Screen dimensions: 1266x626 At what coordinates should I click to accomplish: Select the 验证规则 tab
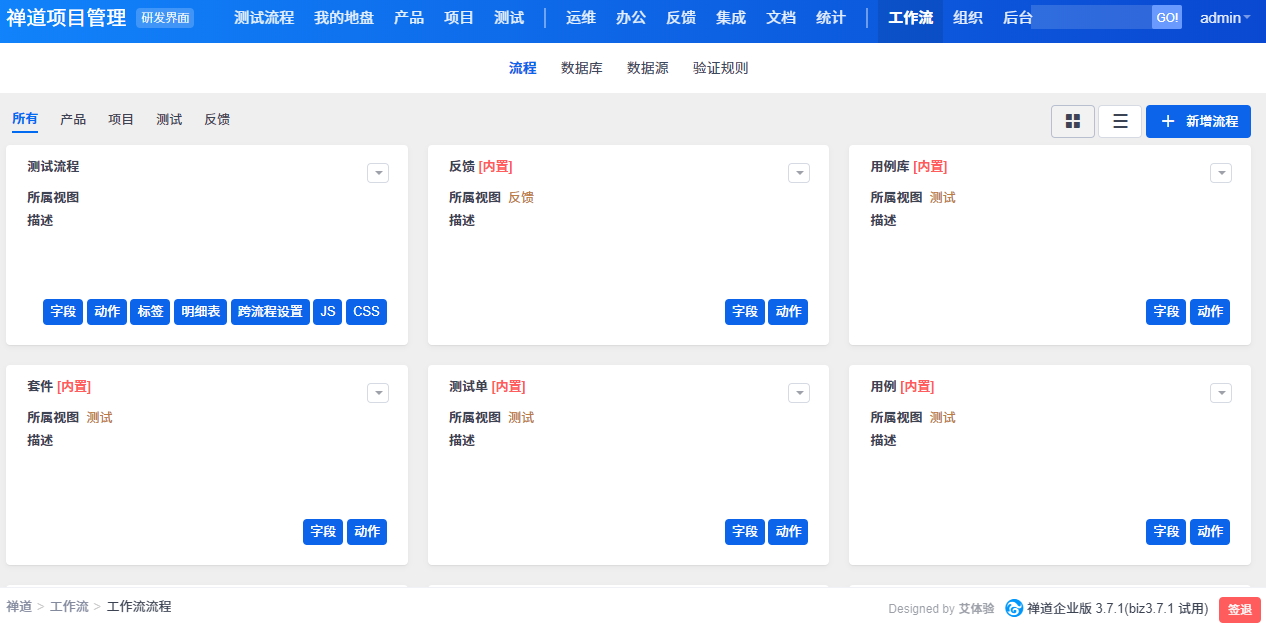click(720, 68)
